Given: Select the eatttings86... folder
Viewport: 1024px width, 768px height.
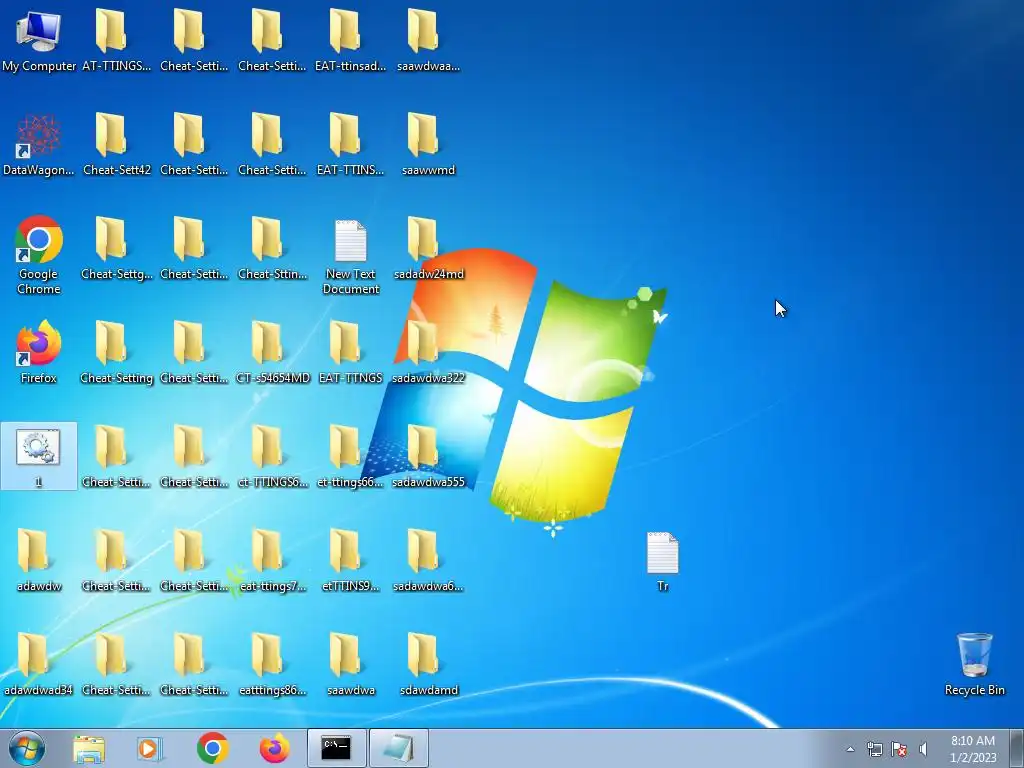Looking at the screenshot, I should 272,664.
